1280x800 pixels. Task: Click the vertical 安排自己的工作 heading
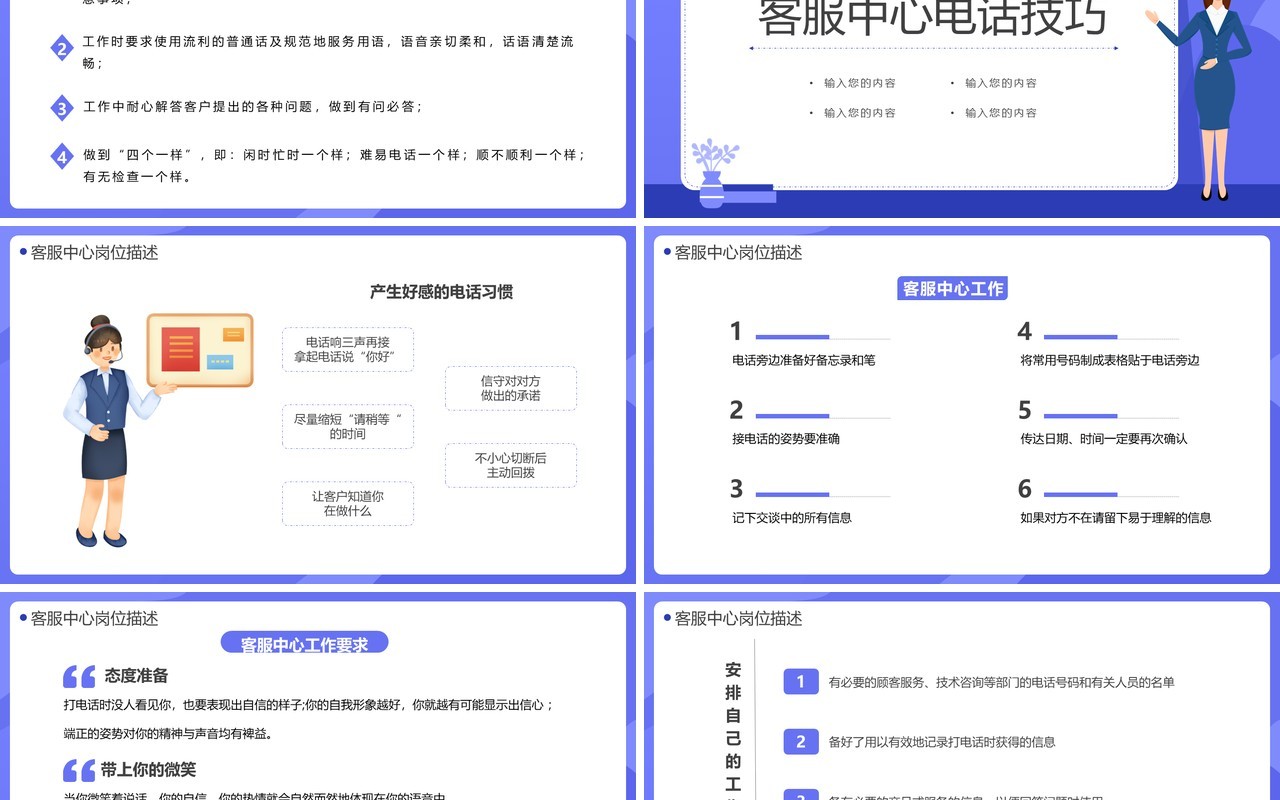click(x=733, y=730)
